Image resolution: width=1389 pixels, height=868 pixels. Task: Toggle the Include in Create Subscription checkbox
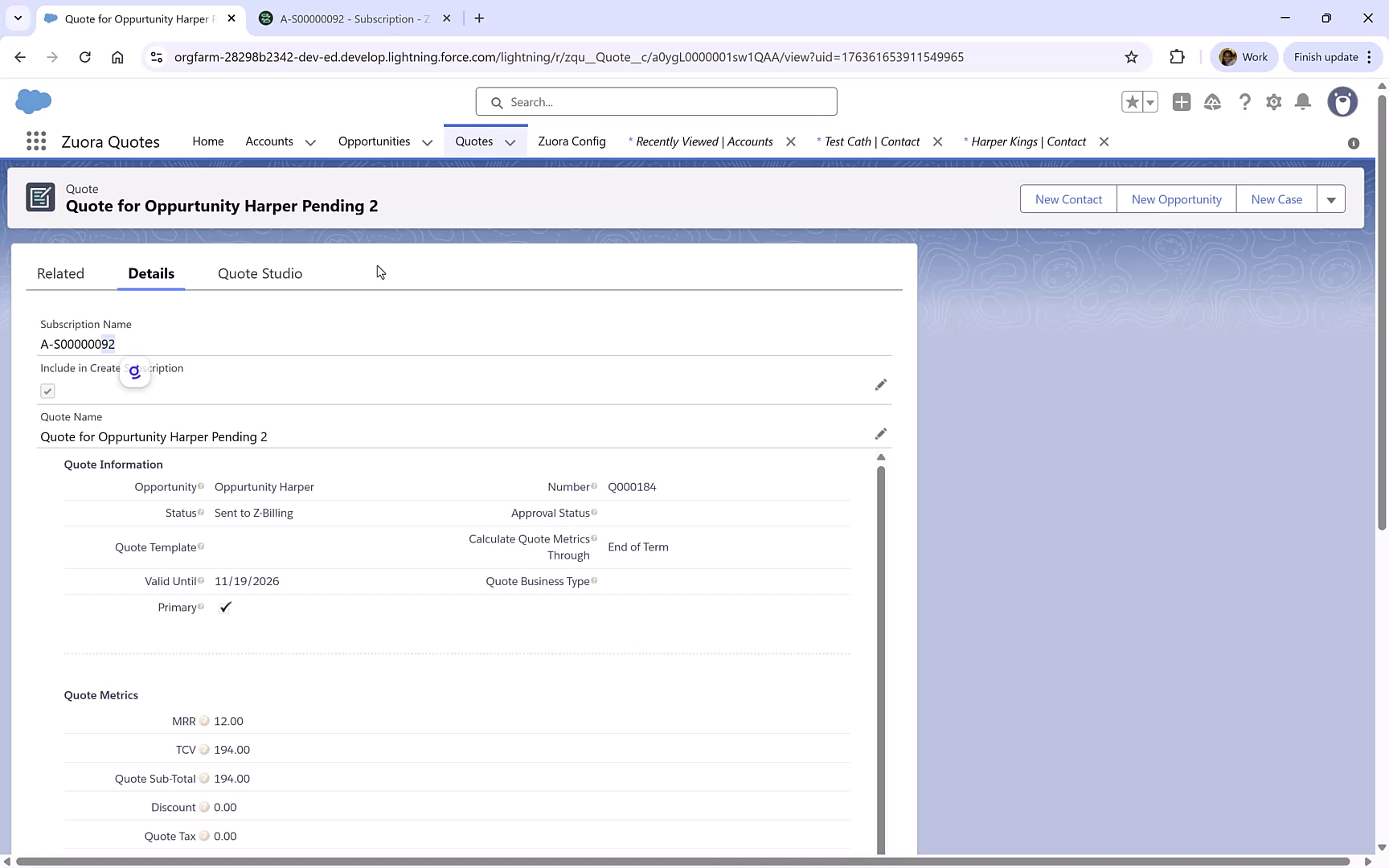point(47,391)
